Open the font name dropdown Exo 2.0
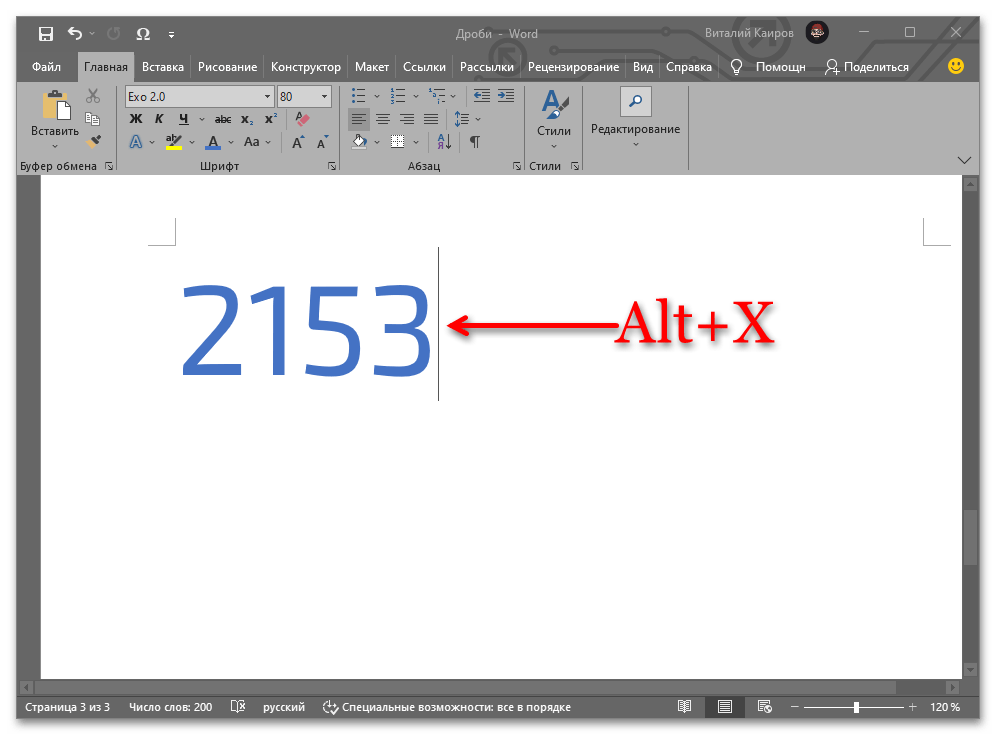Screen dimensions: 996x735 [267, 96]
